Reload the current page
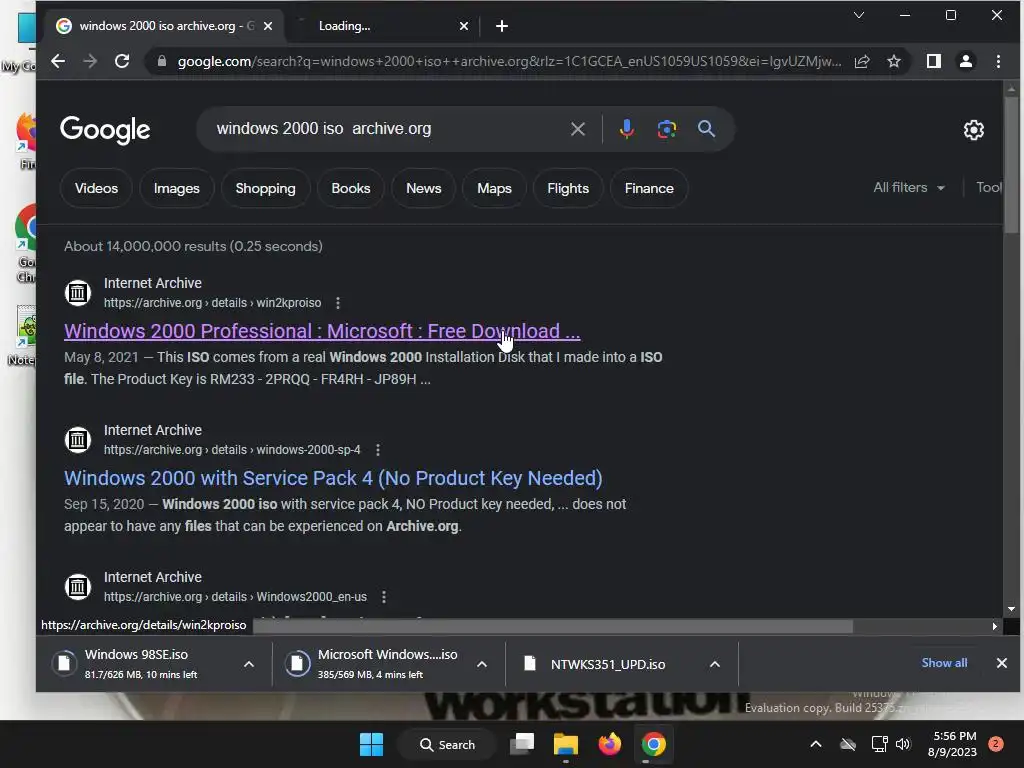 (x=122, y=61)
